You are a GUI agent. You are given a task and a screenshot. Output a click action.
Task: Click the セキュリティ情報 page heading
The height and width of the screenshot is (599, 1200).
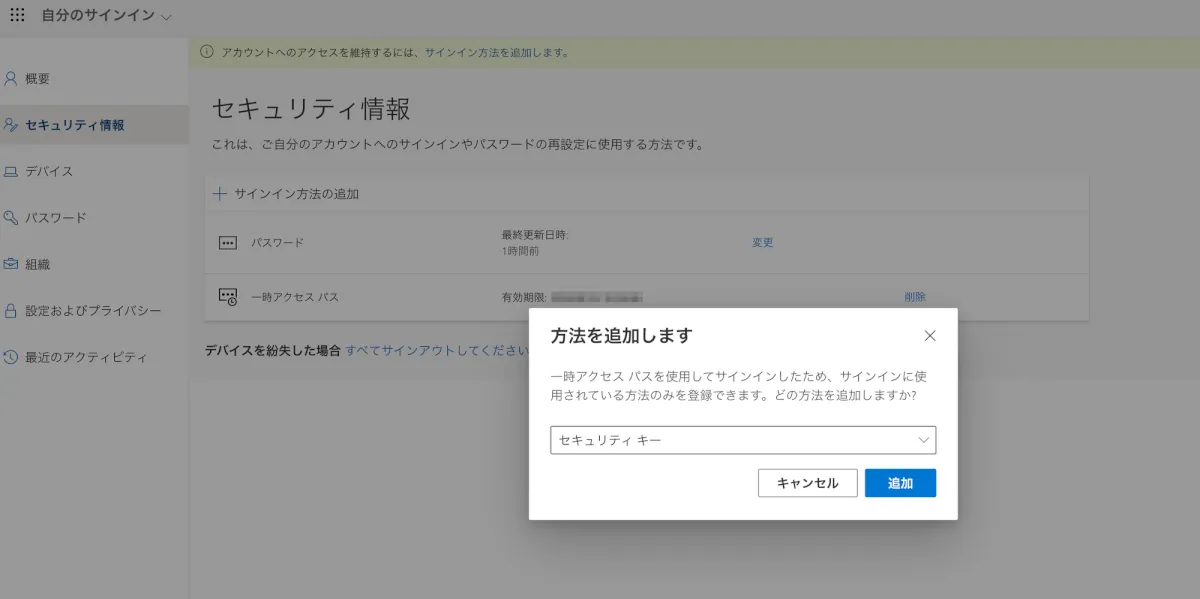click(x=311, y=110)
